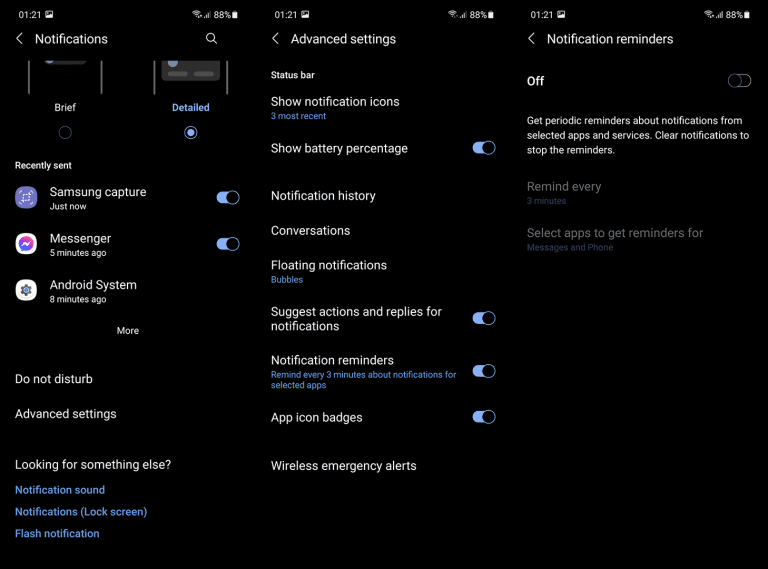Image resolution: width=768 pixels, height=569 pixels.
Task: Select the Detailed notification style radio
Action: 191,132
